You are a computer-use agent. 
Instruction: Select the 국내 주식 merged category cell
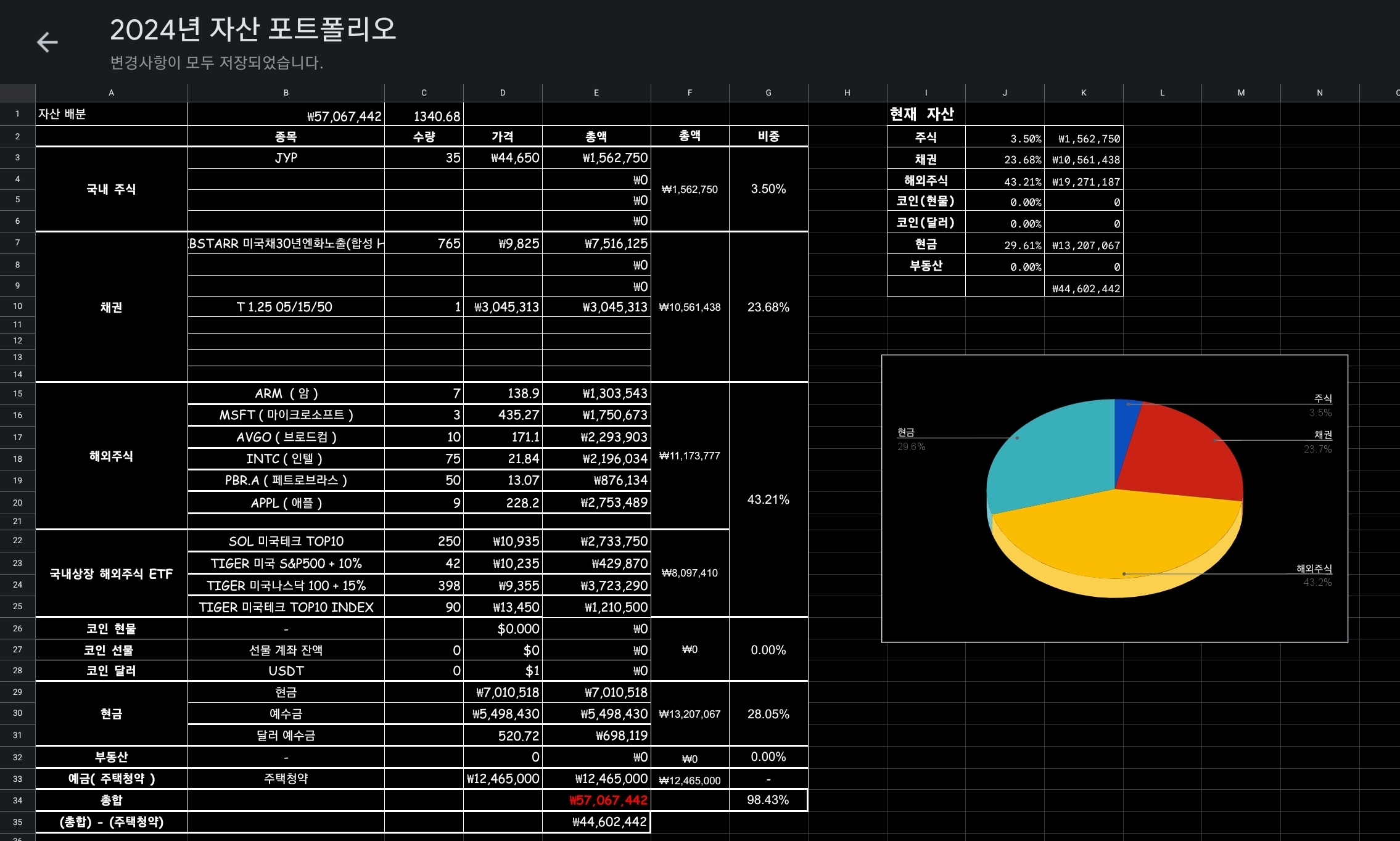(111, 189)
